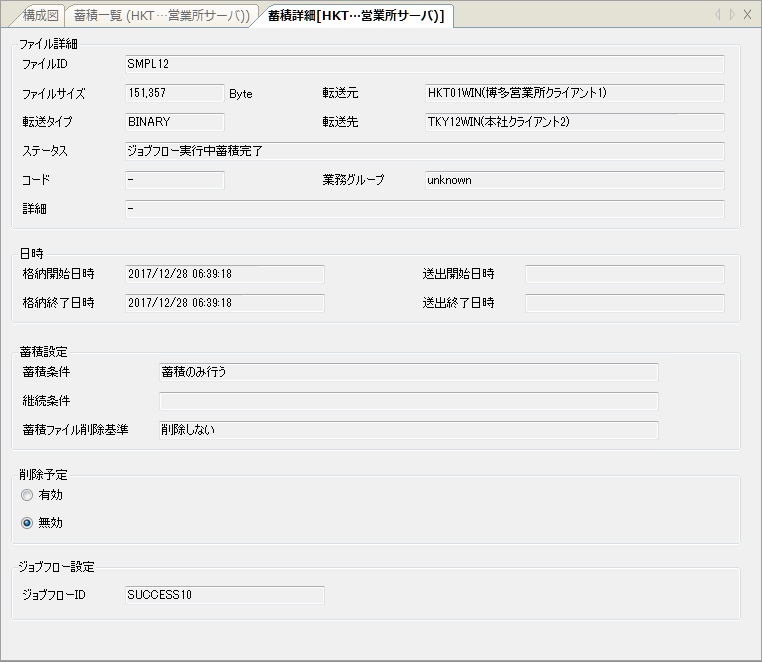The width and height of the screenshot is (762, 662).
Task: Open the 蓄積一覧 tab
Action: click(x=162, y=16)
